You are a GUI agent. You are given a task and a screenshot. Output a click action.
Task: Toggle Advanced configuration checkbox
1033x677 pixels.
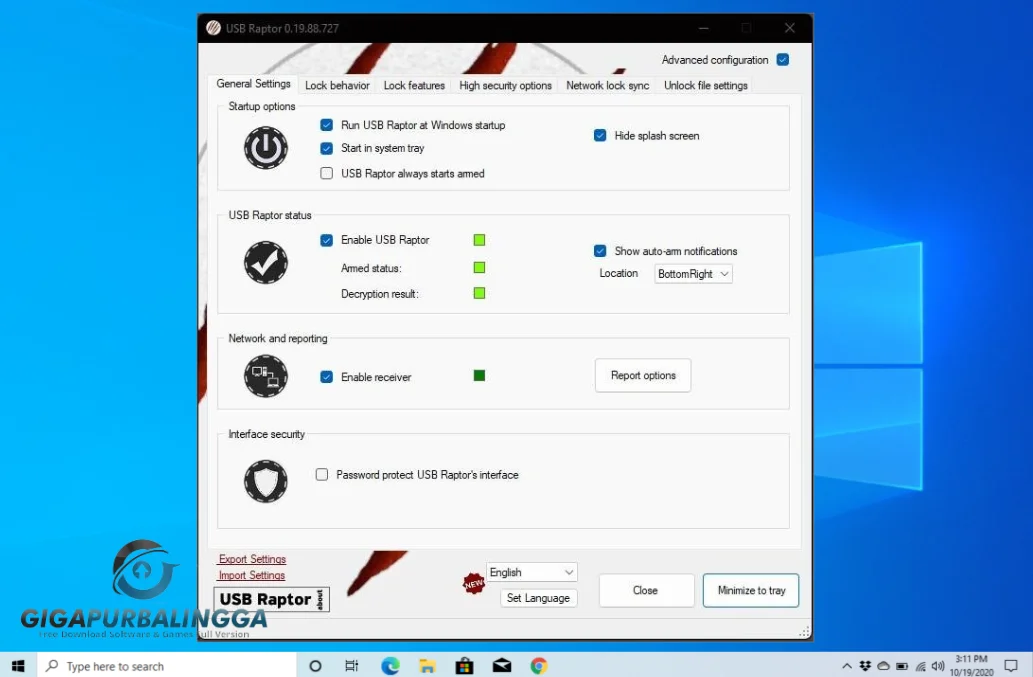point(783,60)
